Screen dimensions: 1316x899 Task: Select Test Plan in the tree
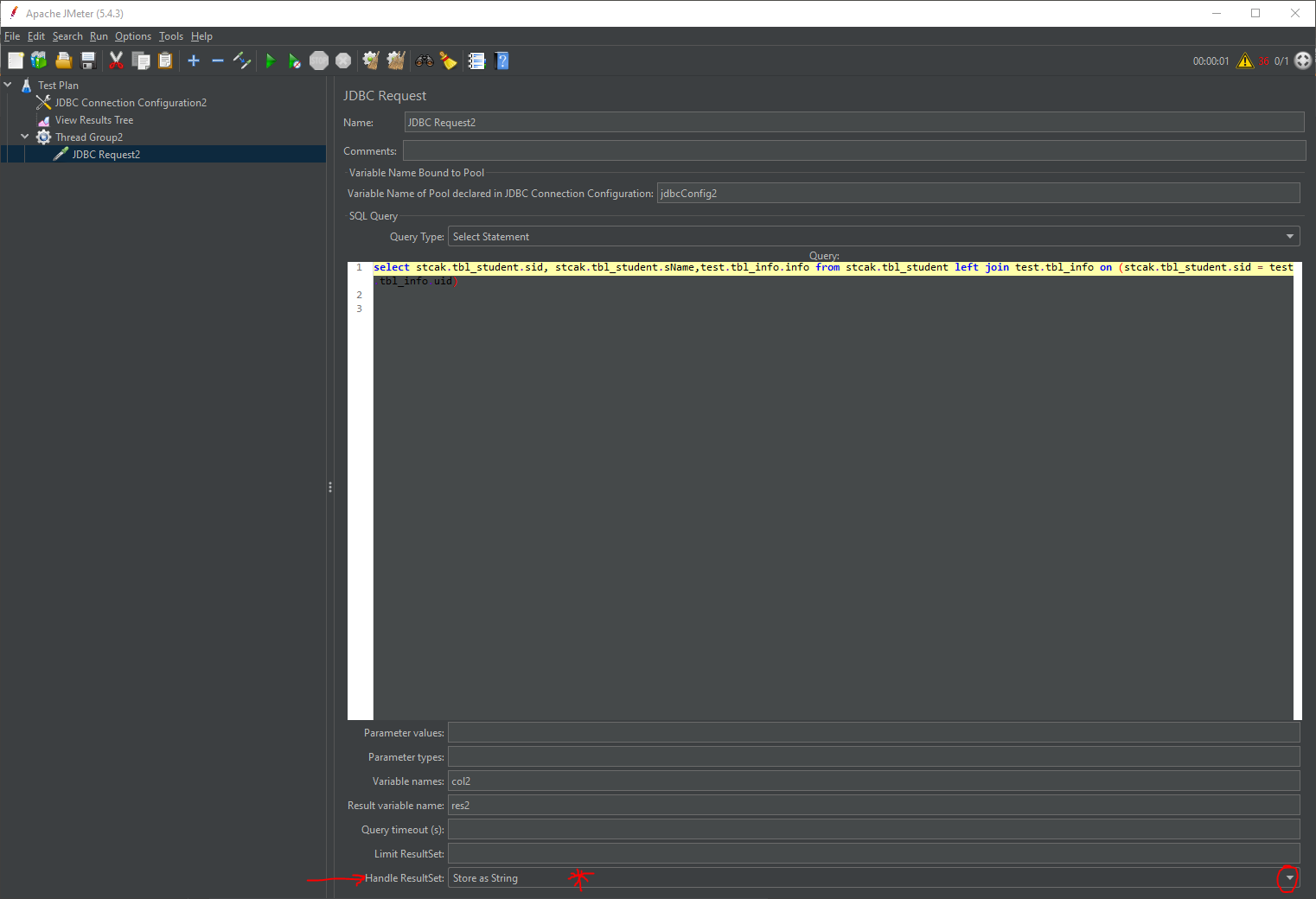58,86
